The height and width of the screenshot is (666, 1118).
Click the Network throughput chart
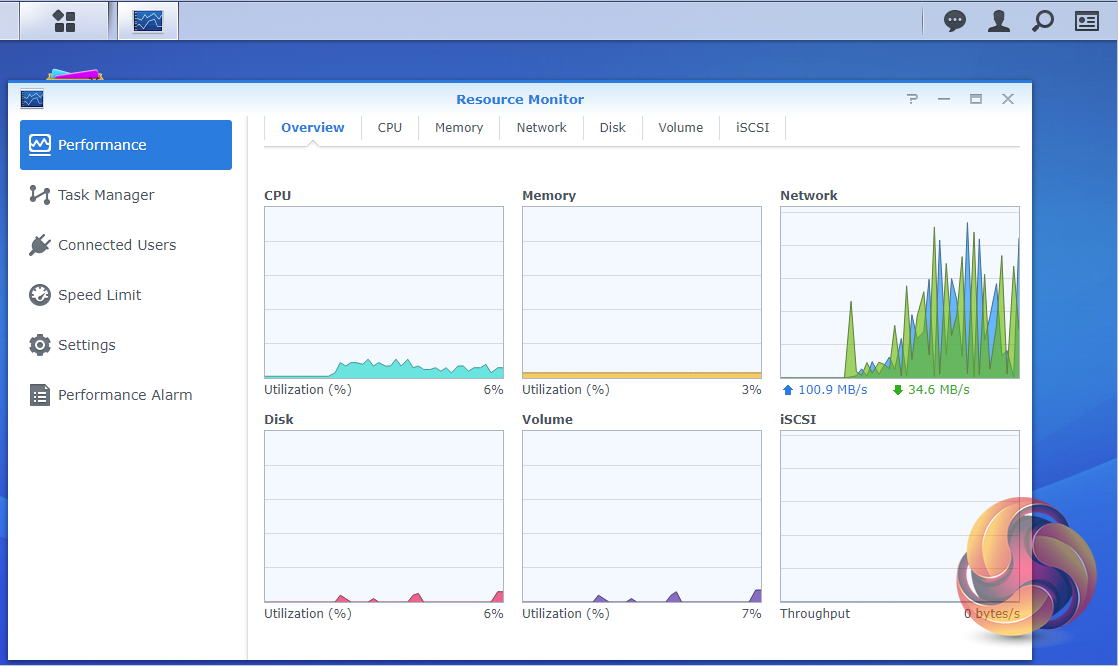click(899, 292)
